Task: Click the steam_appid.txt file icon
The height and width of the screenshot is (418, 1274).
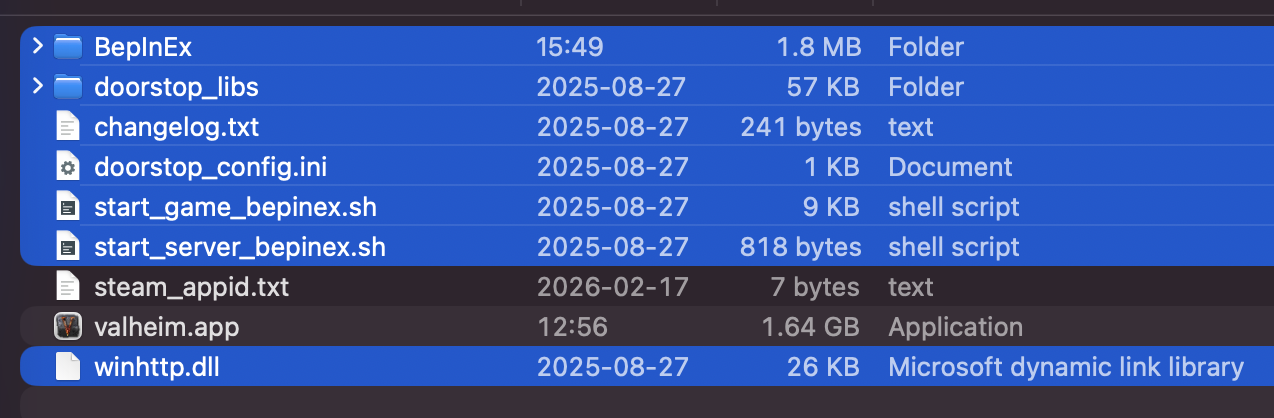Action: point(67,287)
